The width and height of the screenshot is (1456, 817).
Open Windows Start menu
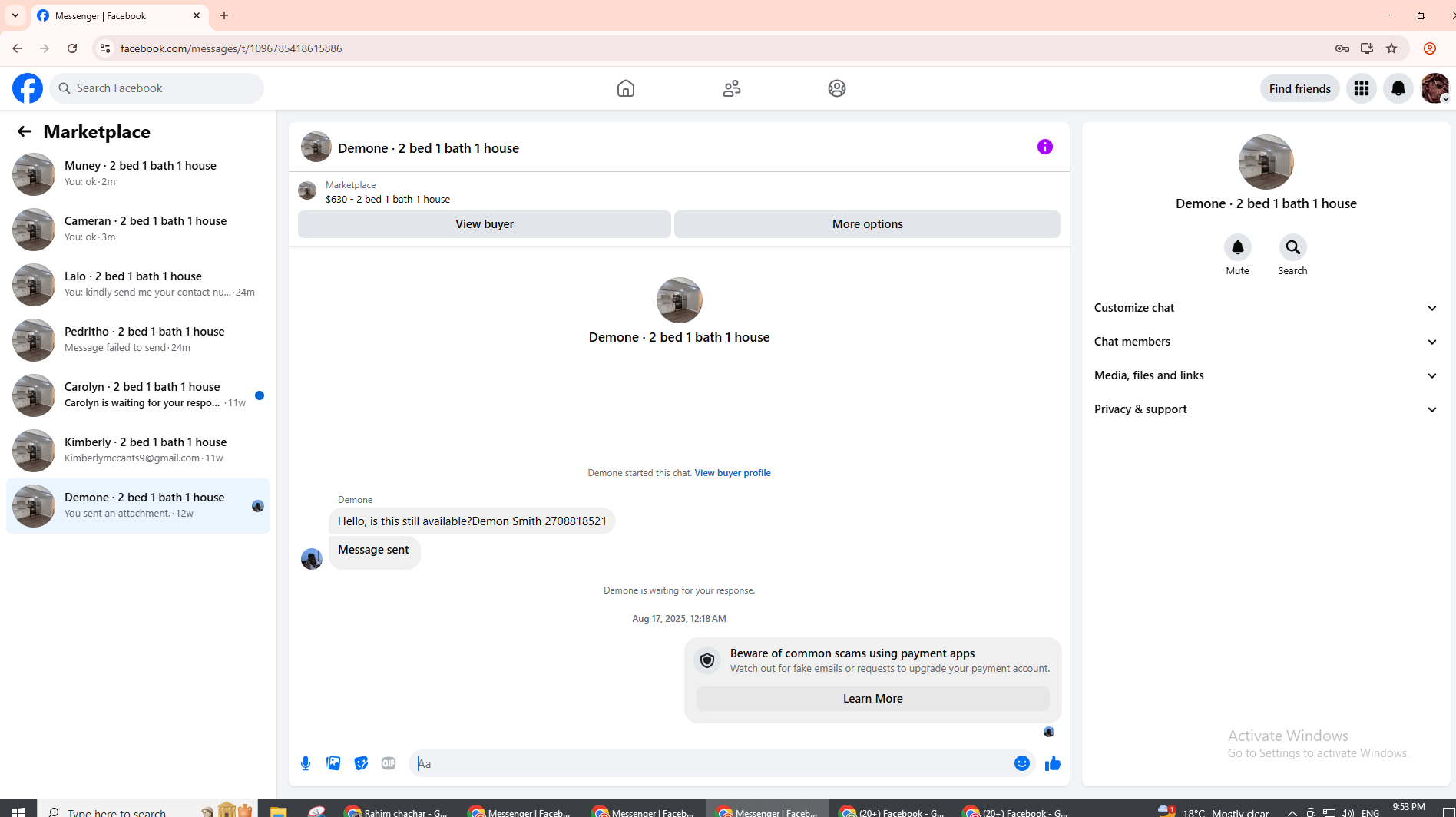coord(18,812)
